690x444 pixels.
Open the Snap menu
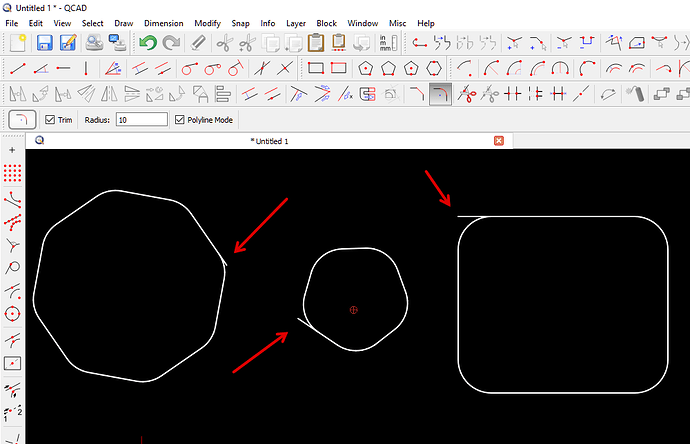240,22
